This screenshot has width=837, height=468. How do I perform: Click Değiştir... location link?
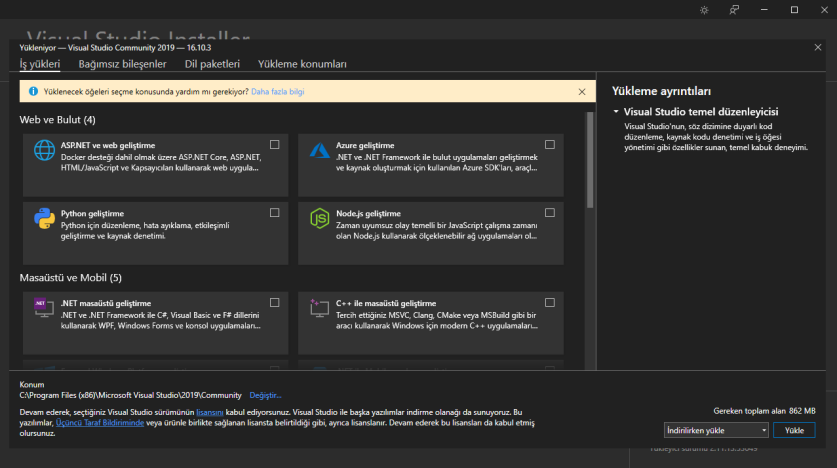[265, 395]
